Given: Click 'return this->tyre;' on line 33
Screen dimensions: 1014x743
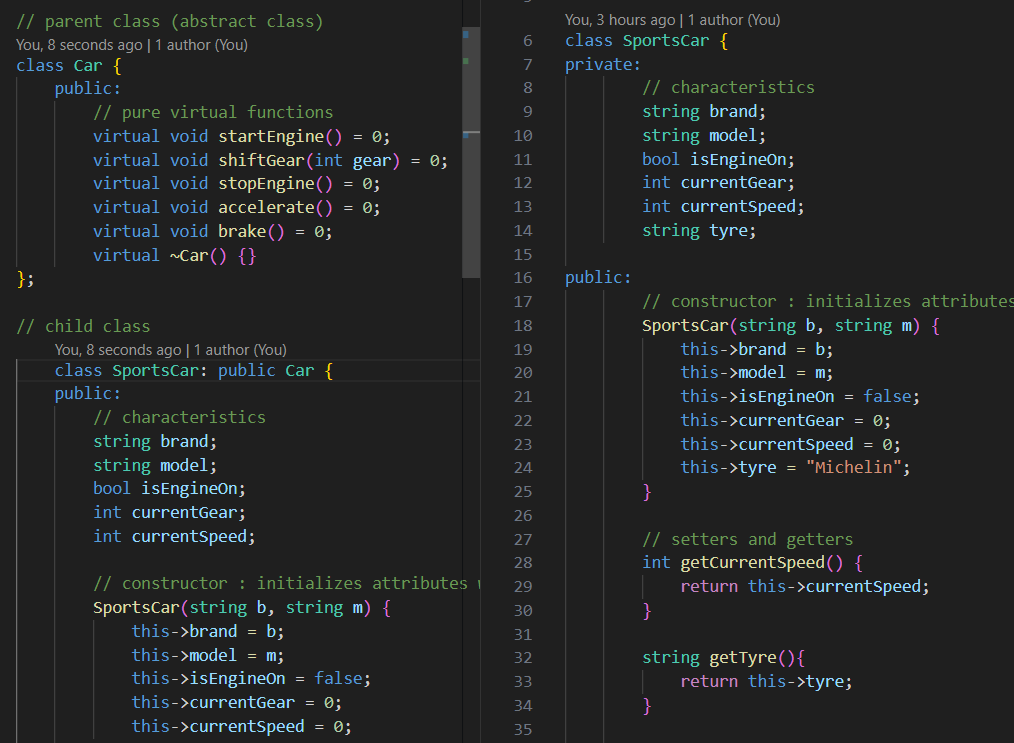Looking at the screenshot, I should (766, 682).
